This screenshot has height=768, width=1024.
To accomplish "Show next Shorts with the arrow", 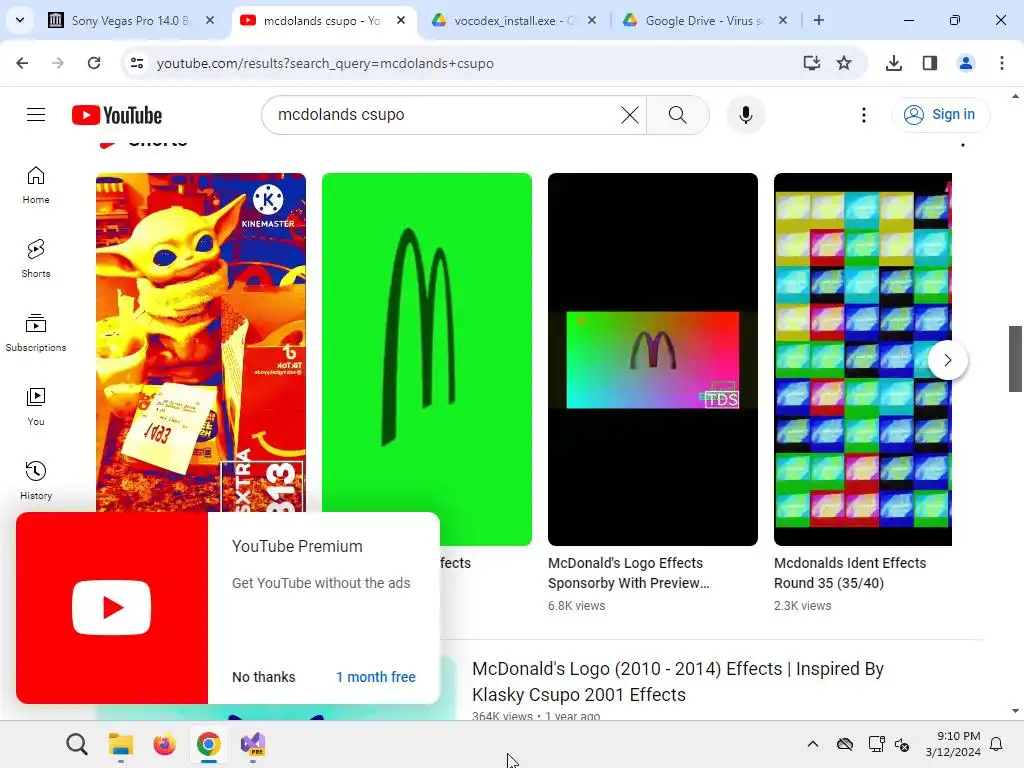I will click(x=948, y=360).
